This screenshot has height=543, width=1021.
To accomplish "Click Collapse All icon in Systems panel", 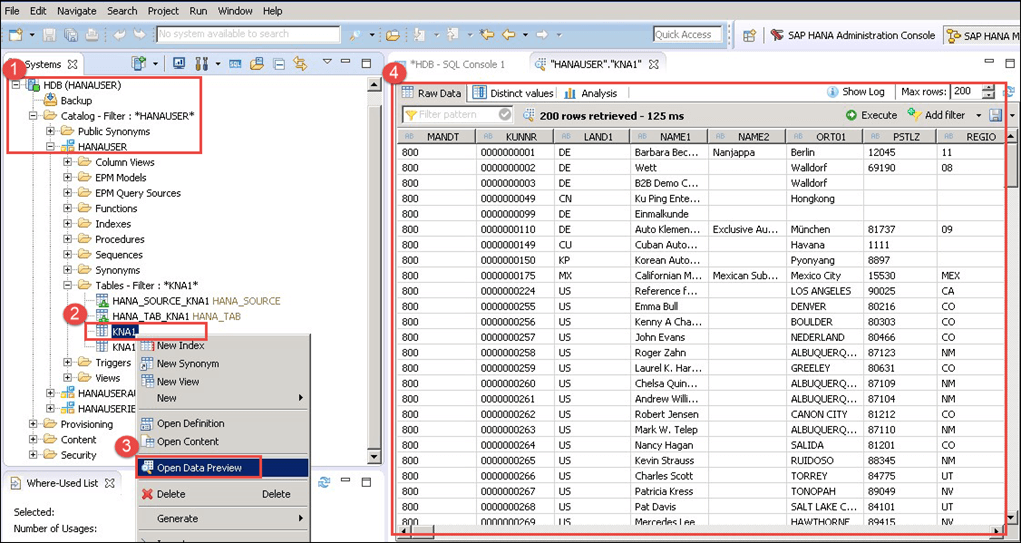I will pyautogui.click(x=279, y=64).
